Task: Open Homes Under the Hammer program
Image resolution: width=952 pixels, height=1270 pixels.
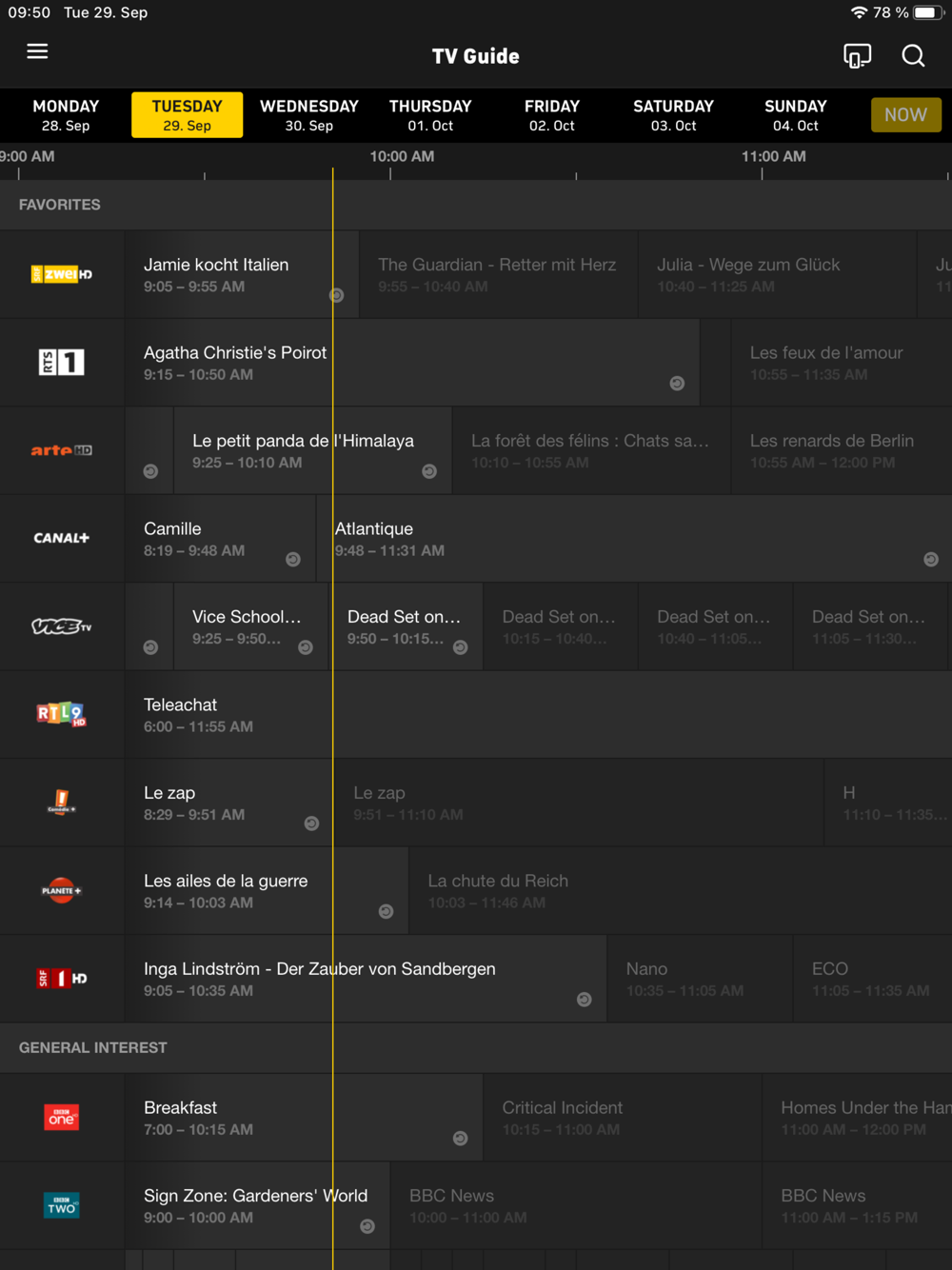Action: [x=858, y=1117]
